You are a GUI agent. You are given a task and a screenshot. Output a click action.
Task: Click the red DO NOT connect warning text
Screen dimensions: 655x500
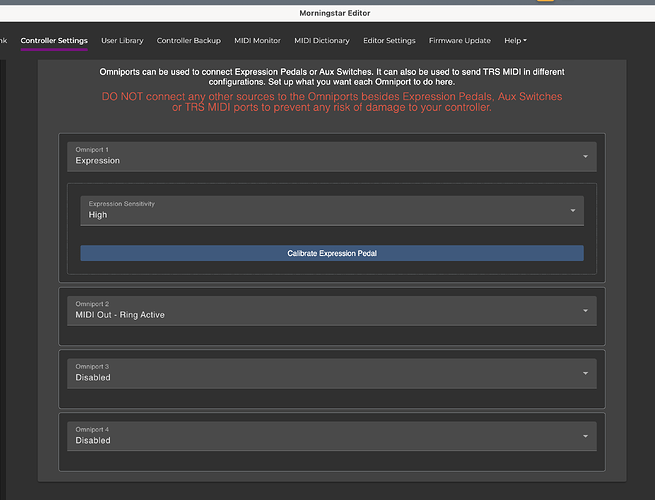[x=332, y=102]
